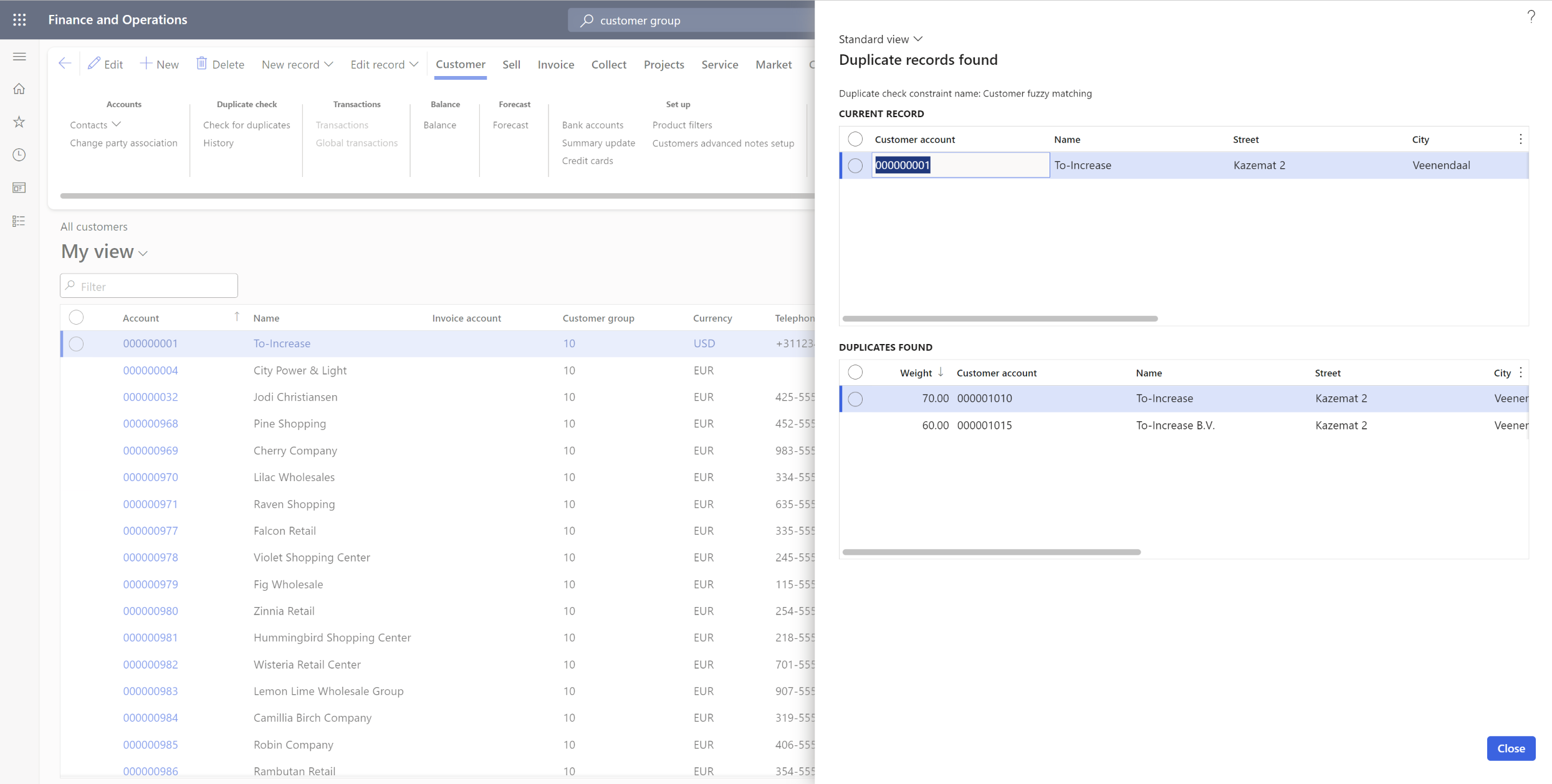Switch to the Sell tab
The image size is (1552, 784).
coord(511,64)
